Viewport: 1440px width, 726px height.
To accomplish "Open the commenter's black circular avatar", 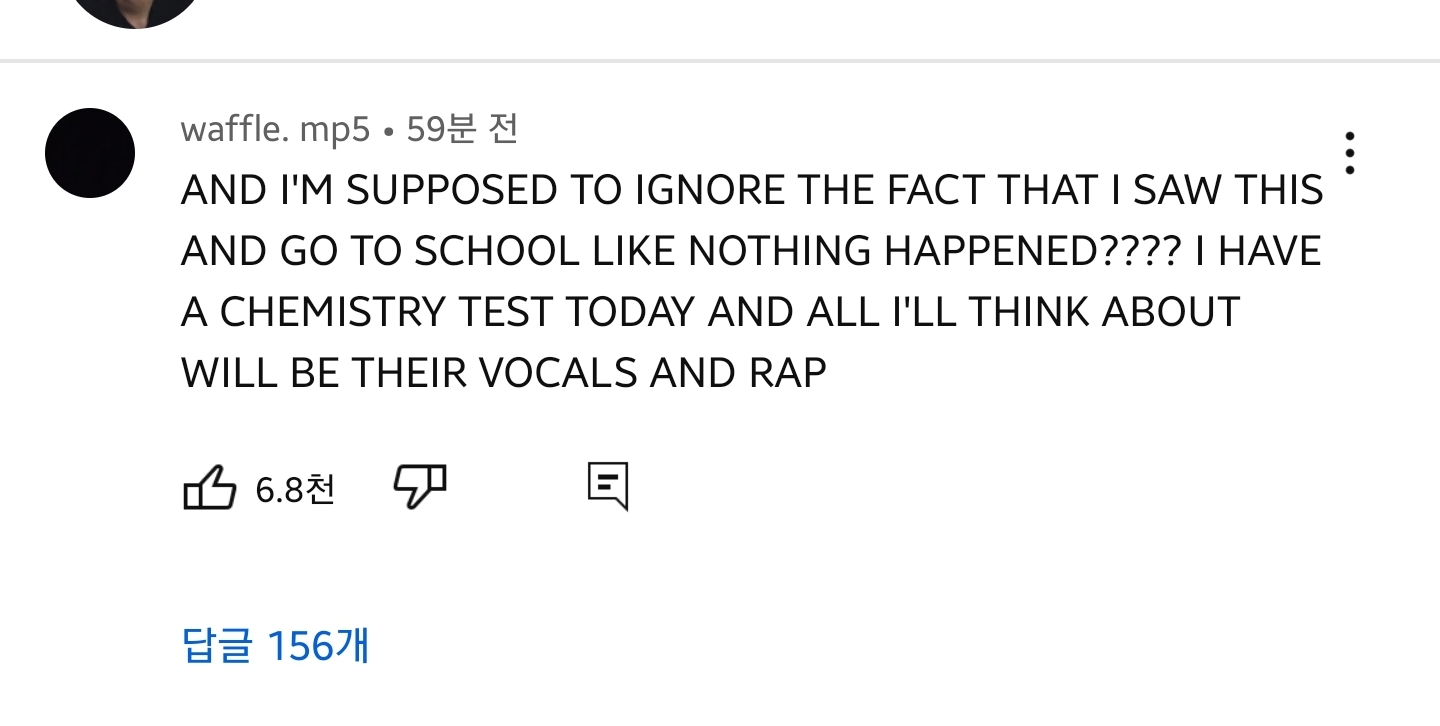I will coord(90,153).
